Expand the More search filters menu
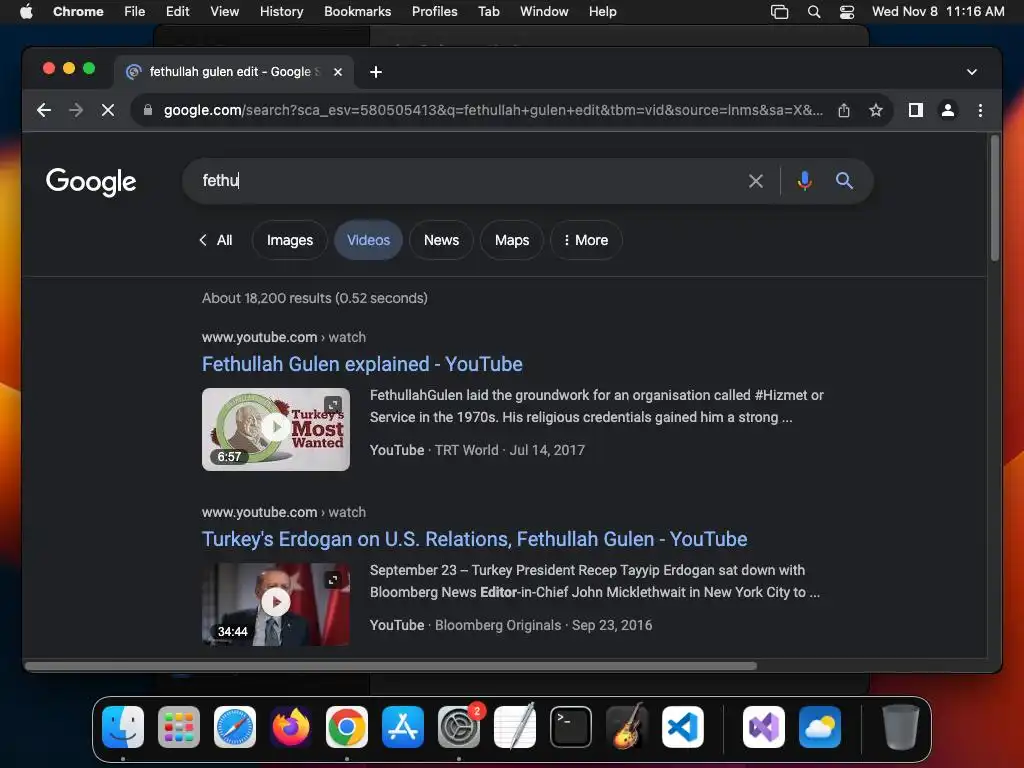Image resolution: width=1024 pixels, height=768 pixels. point(586,240)
